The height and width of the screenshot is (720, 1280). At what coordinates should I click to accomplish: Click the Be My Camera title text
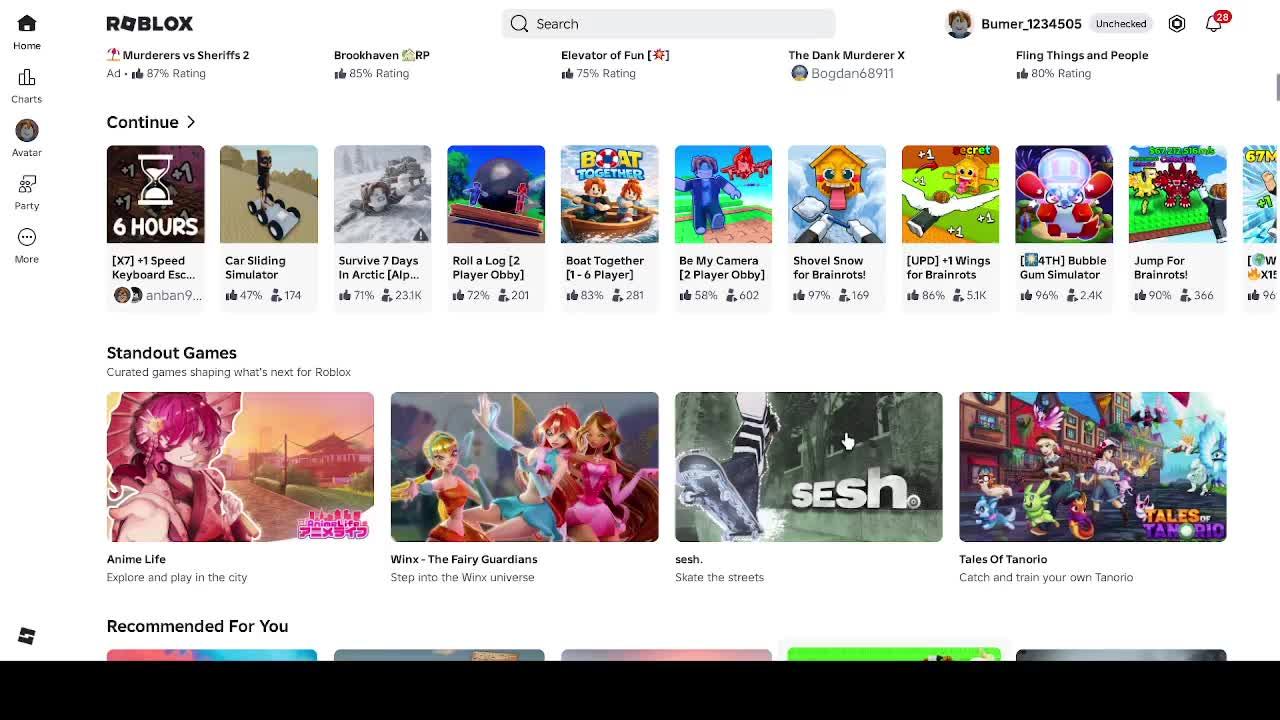[x=722, y=268]
